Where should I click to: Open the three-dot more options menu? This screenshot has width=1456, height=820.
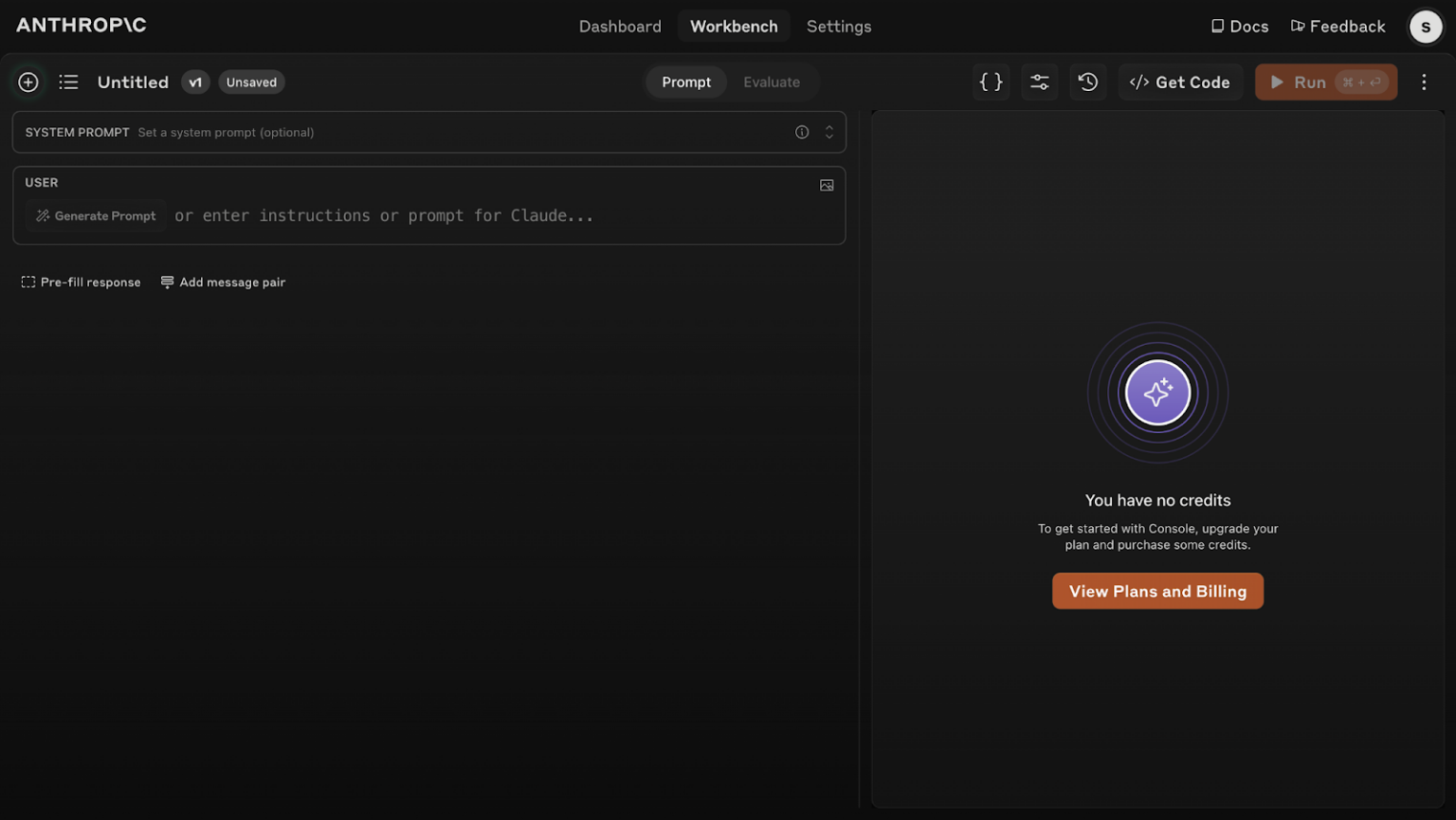click(x=1423, y=82)
